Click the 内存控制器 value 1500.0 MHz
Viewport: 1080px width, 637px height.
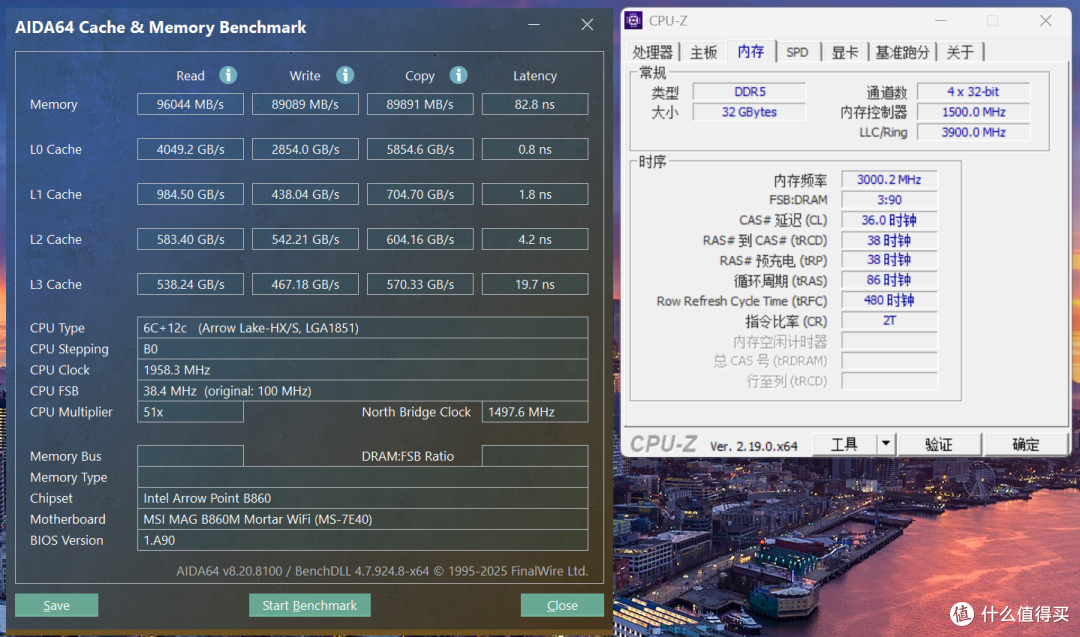pyautogui.click(x=973, y=112)
